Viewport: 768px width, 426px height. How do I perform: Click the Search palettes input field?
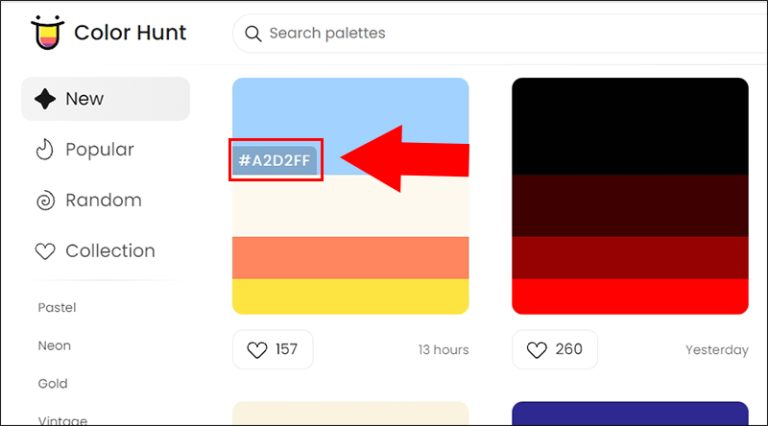(x=500, y=34)
